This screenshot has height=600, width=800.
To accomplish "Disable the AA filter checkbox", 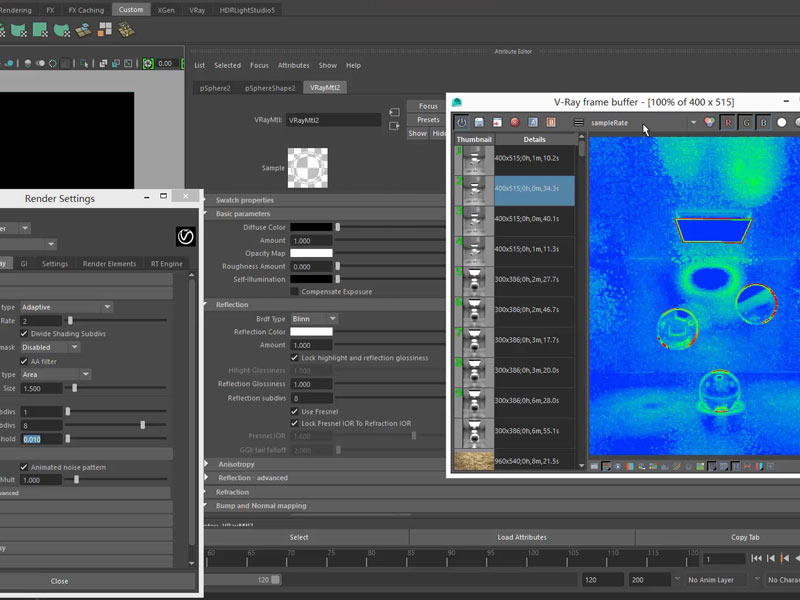I will 24,361.
